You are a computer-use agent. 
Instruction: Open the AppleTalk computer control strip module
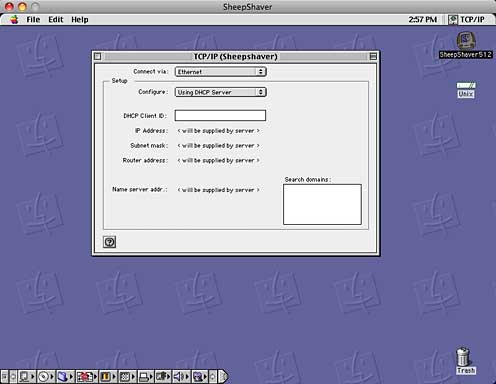27,377
